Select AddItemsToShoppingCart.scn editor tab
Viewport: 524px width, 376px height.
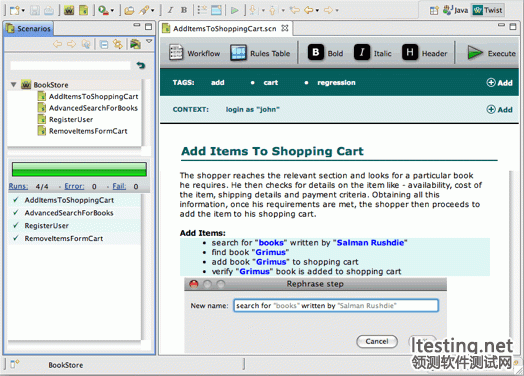(x=225, y=29)
